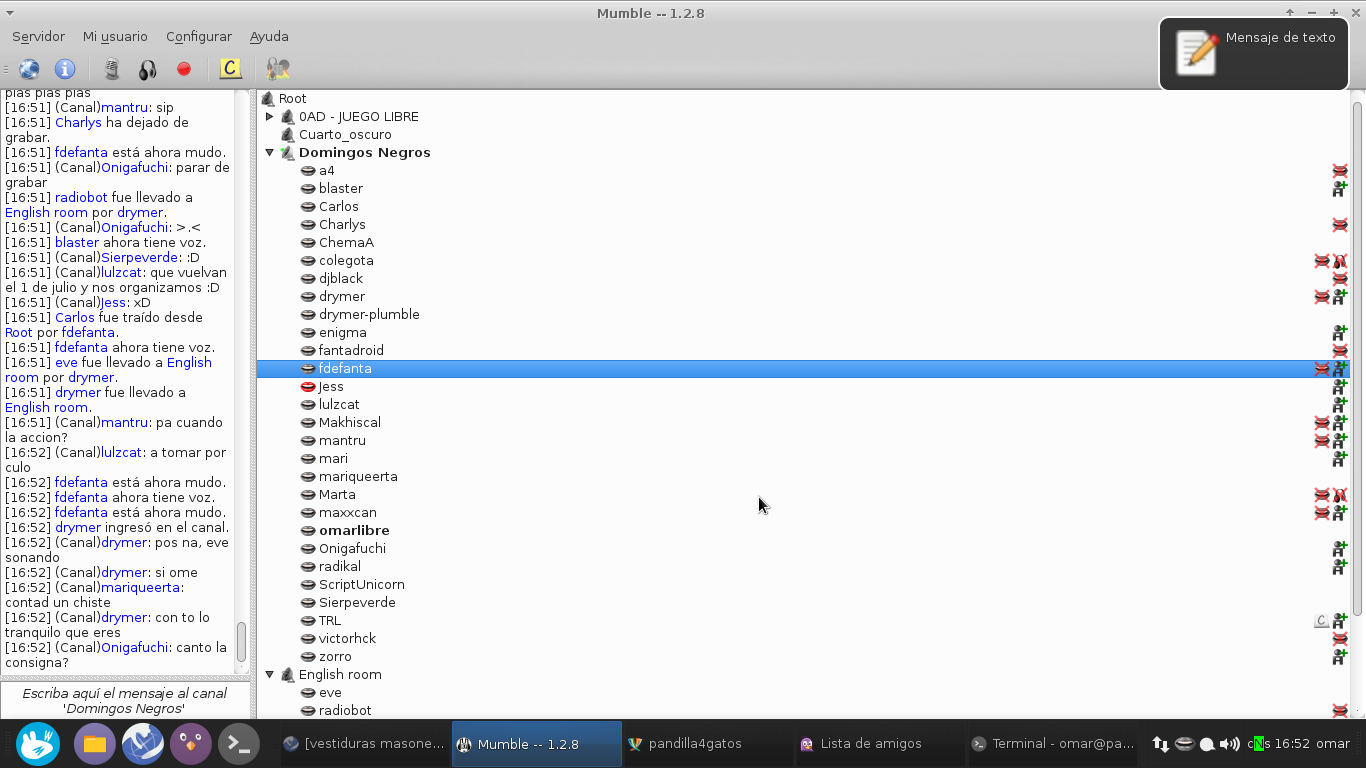
Task: Select user drymer-plumble in the tree
Action: pyautogui.click(x=369, y=314)
